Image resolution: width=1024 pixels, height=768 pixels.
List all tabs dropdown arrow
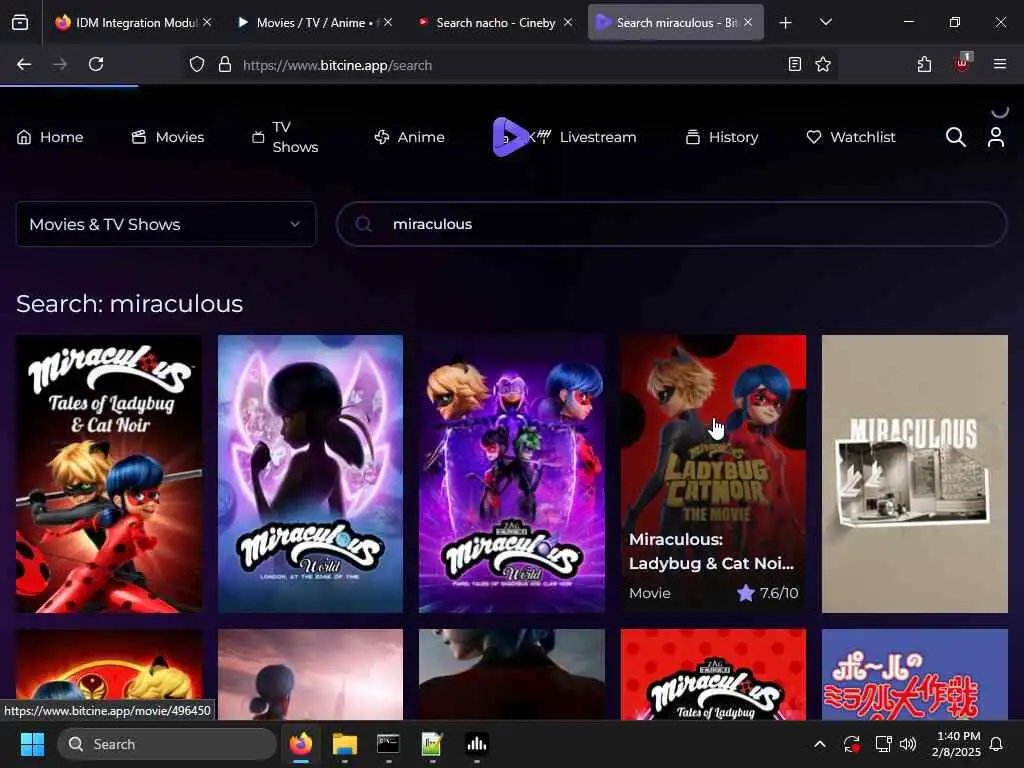click(825, 23)
